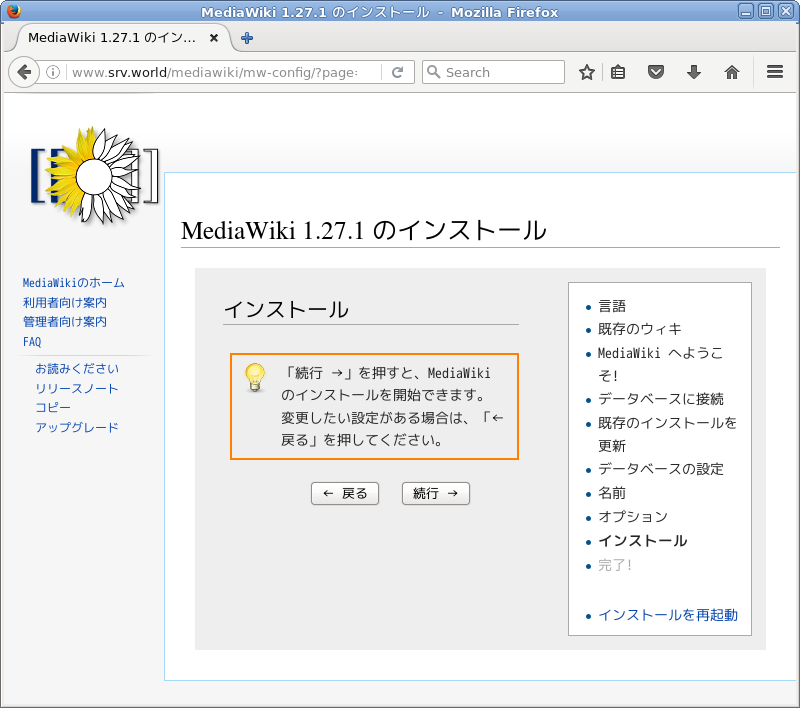The height and width of the screenshot is (708, 800).
Task: Show bookmarks list icon
Action: click(618, 72)
